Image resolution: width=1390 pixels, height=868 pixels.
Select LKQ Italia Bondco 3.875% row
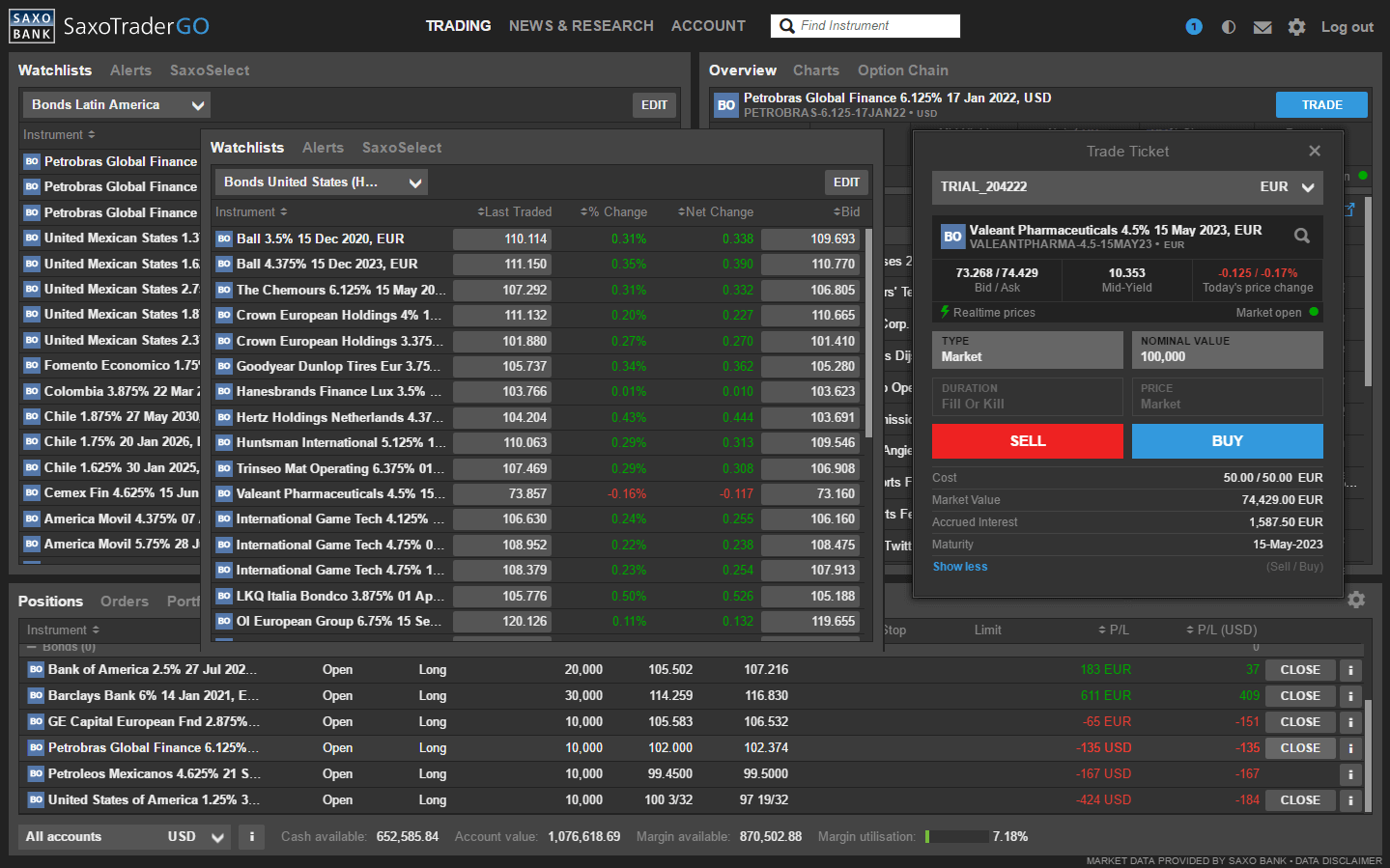(x=537, y=596)
